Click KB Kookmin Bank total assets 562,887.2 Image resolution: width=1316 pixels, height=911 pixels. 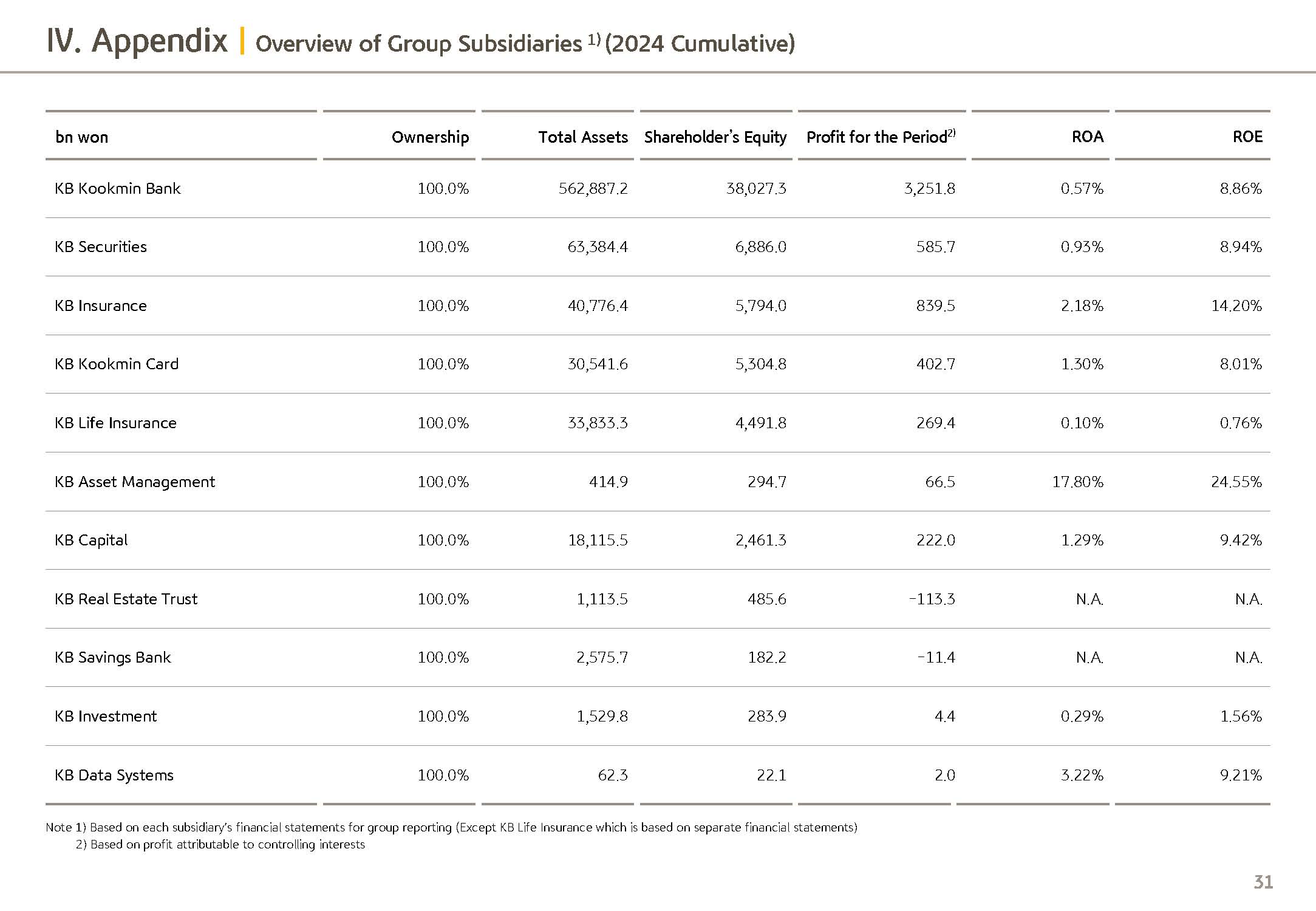point(593,188)
